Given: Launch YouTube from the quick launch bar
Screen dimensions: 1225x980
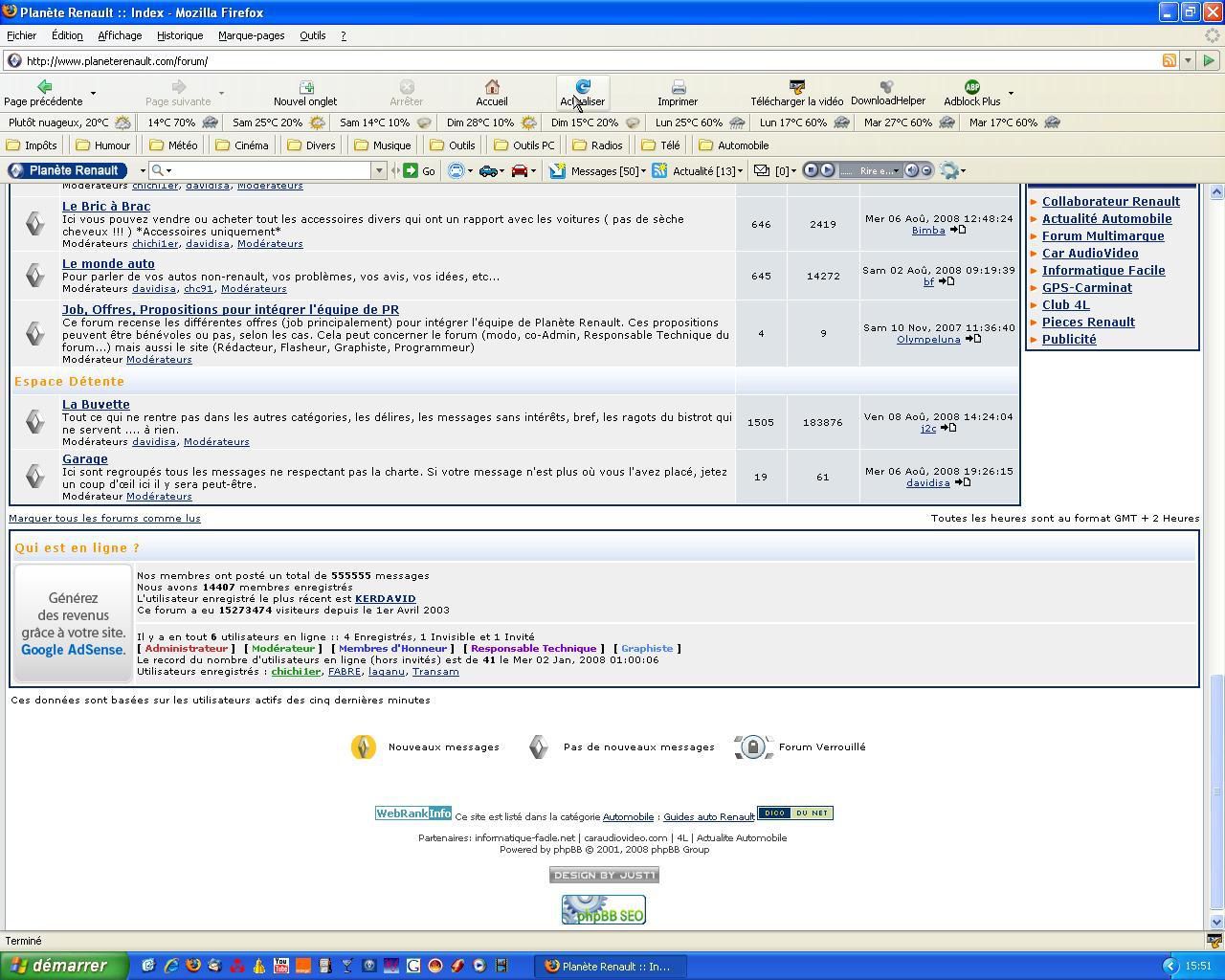Looking at the screenshot, I should coord(280,966).
